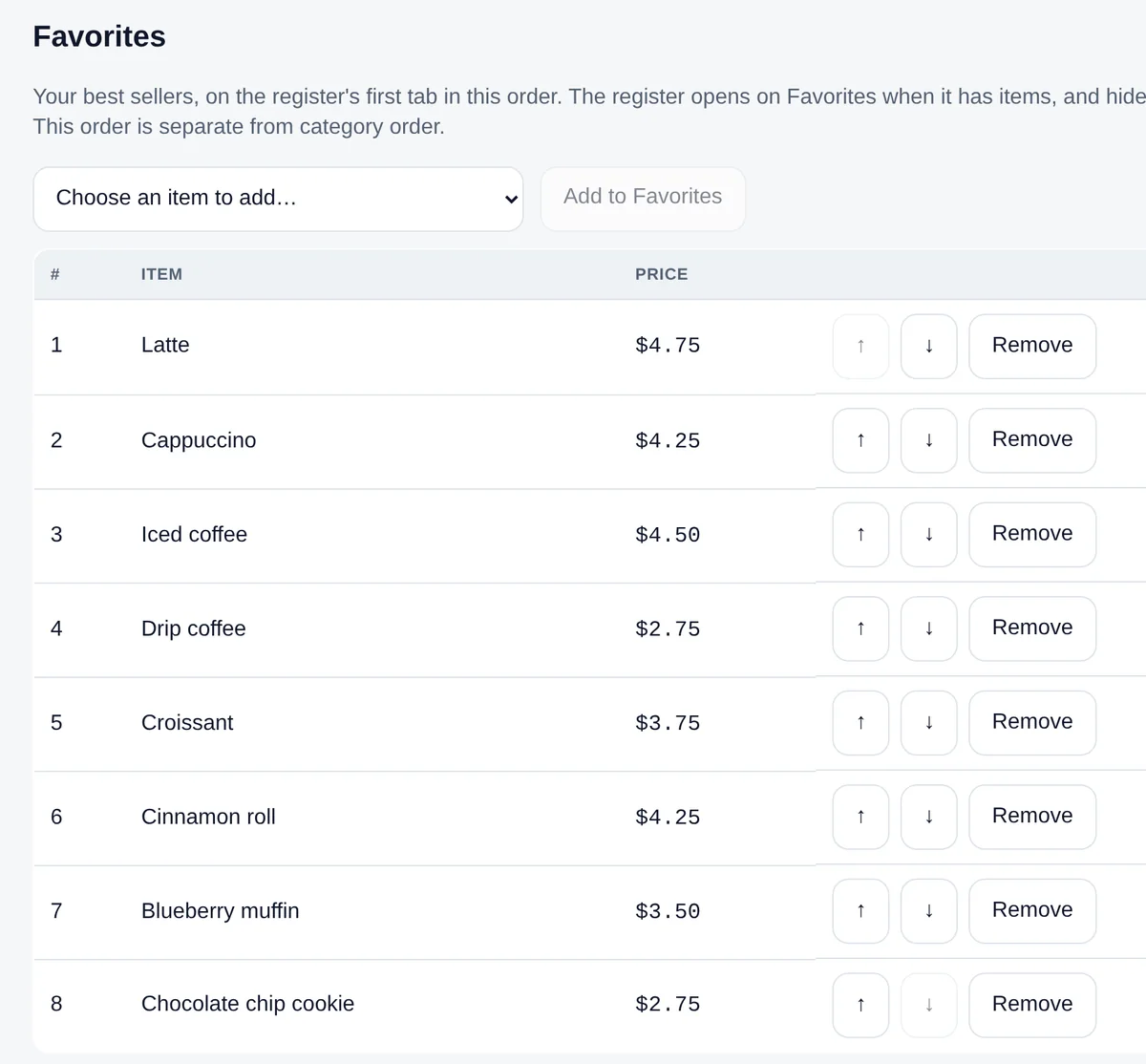
Task: Open the 'Choose an item to add' dropdown
Action: click(x=278, y=199)
